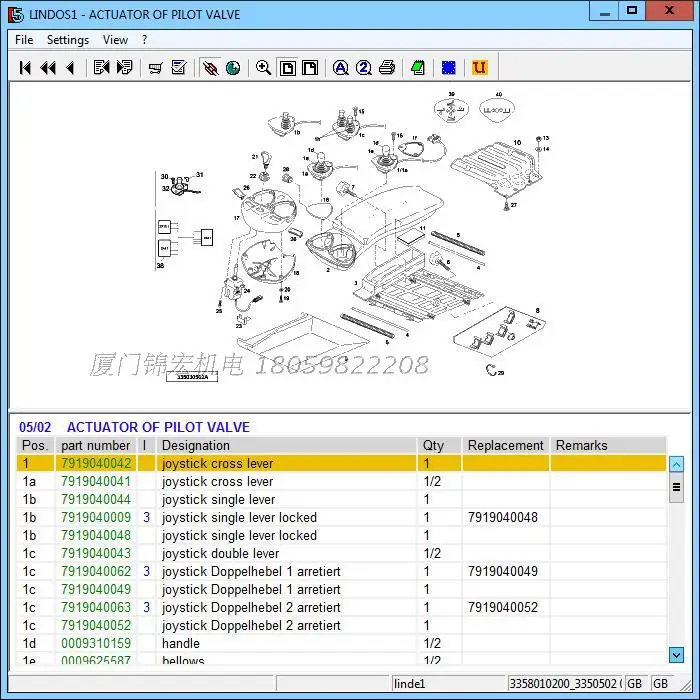
Task: Click the '05/02 ACTUATOR OF PILOT VALVE' heading
Action: tap(134, 427)
